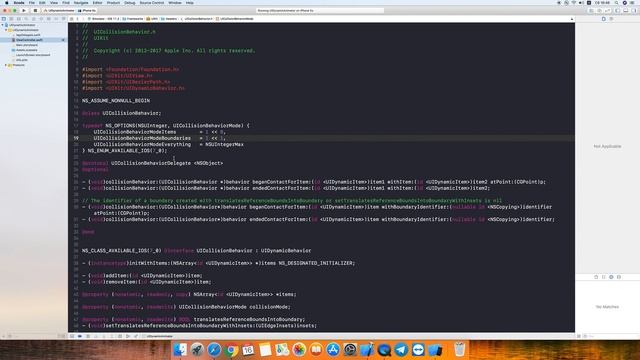
Task: Open the File inspector icon in the right panel
Action: coord(604,19)
